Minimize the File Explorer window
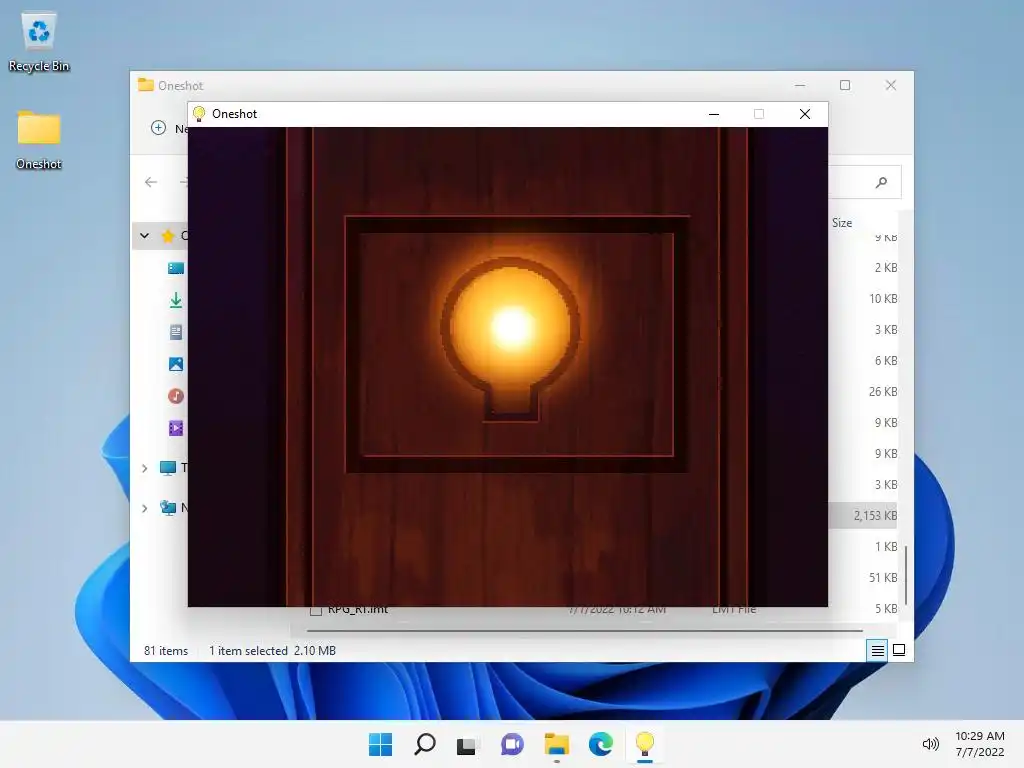This screenshot has height=768, width=1024. (800, 85)
